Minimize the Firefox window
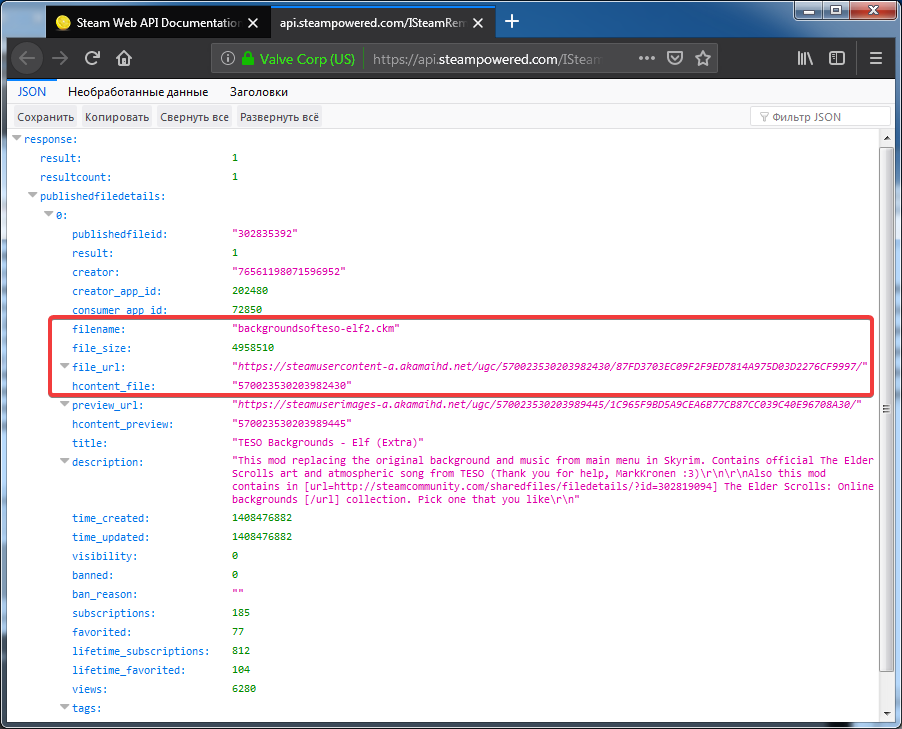Screen dimensions: 902x729 pos(809,10)
